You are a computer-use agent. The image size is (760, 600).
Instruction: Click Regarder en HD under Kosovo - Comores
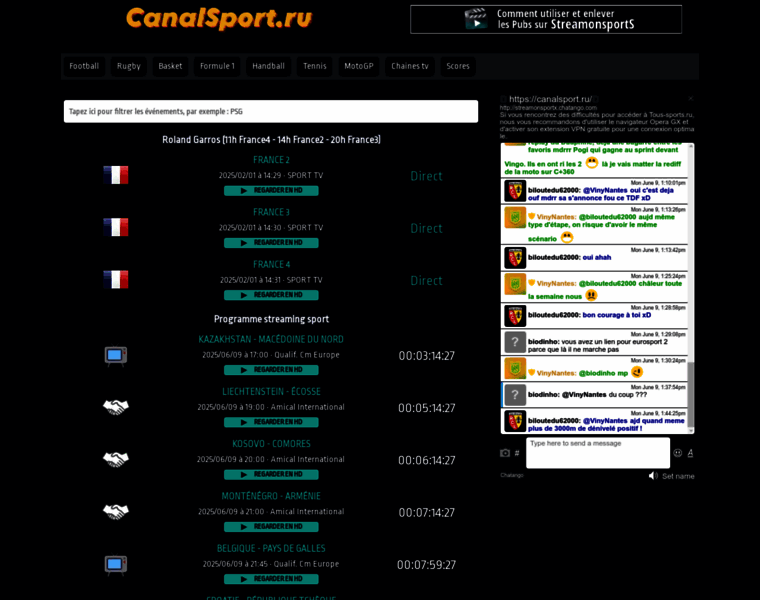(271, 474)
